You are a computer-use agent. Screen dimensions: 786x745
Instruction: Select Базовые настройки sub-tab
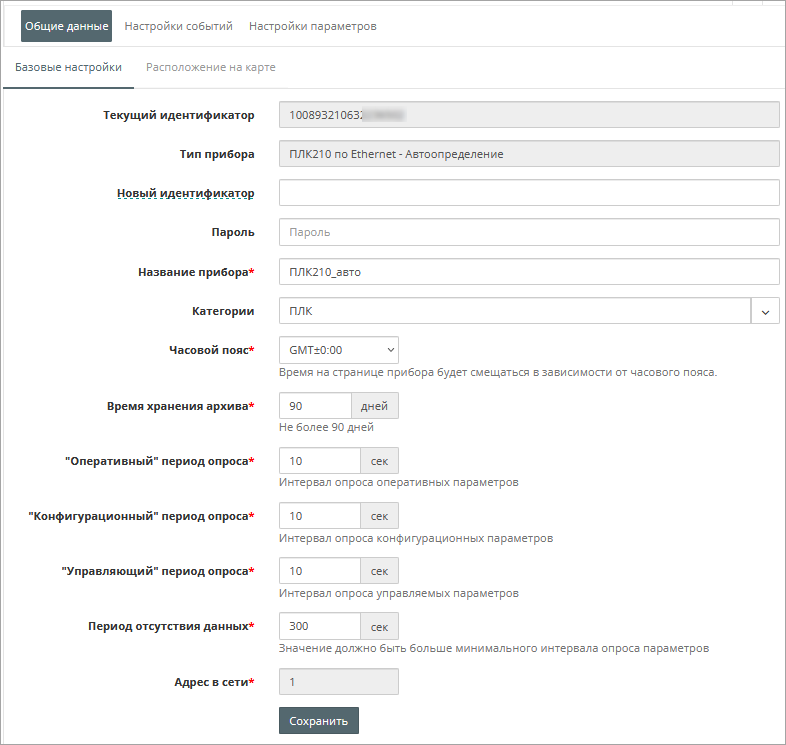pos(68,68)
